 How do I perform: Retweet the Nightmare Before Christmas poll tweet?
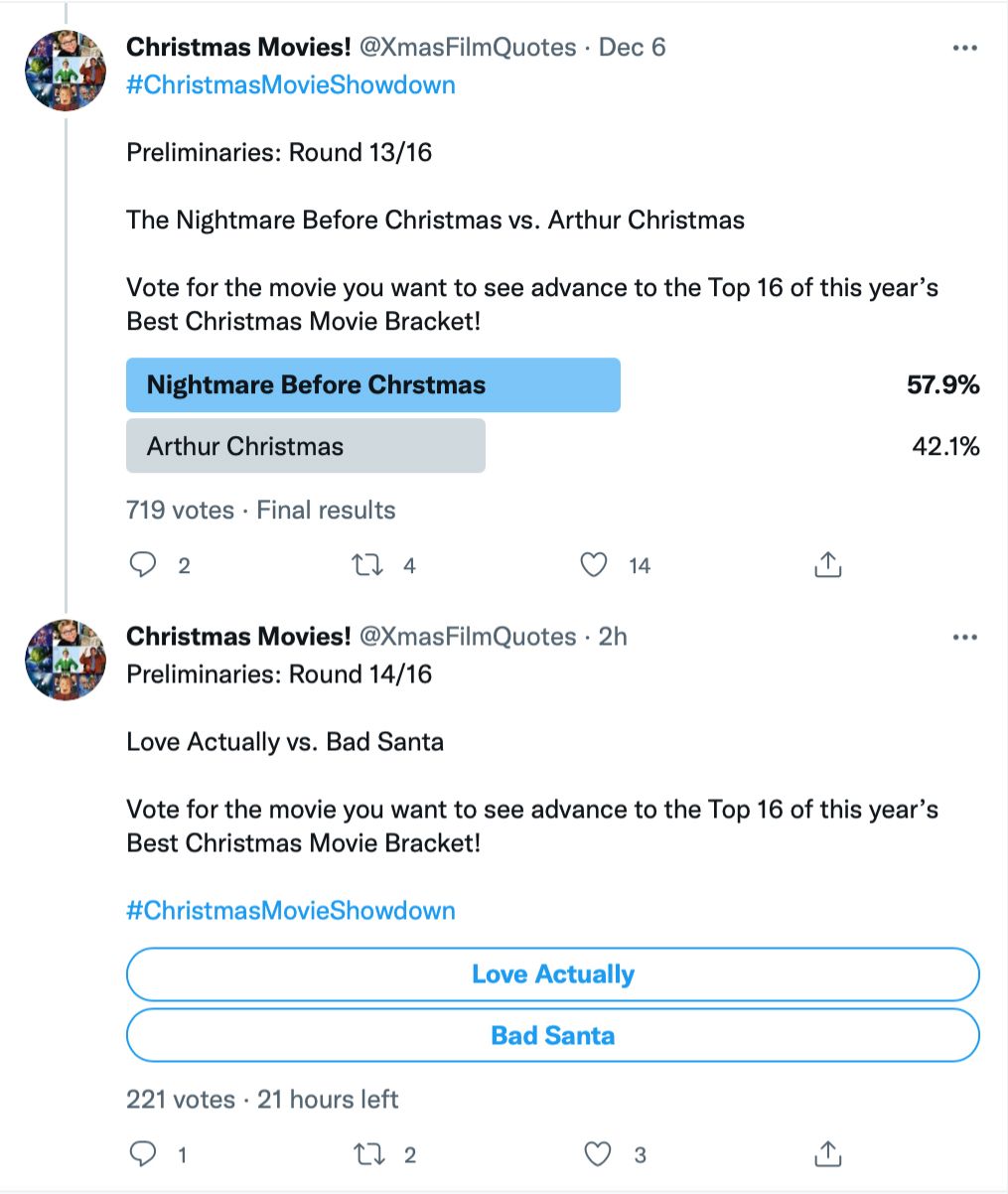pyautogui.click(x=368, y=565)
